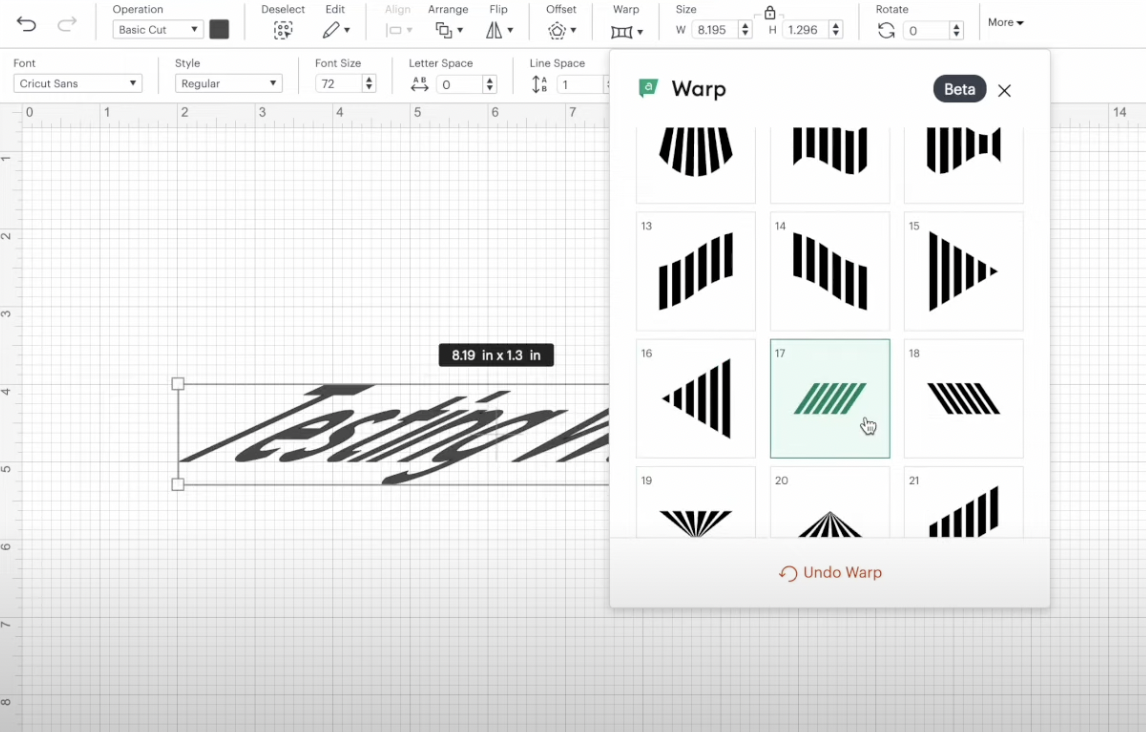Increase Font Size using the stepper
1146x732 pixels.
[368, 79]
